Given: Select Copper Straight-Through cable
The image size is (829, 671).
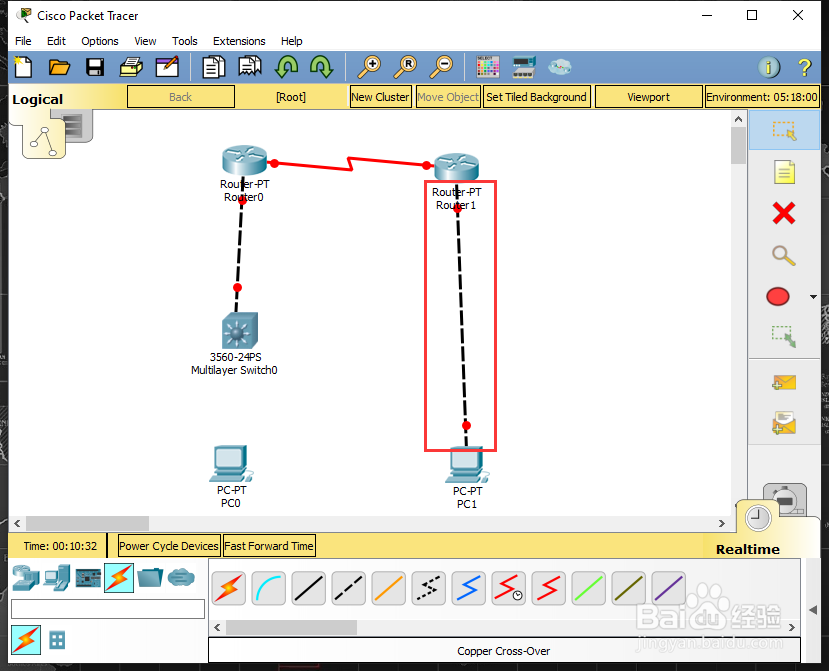Looking at the screenshot, I should pyautogui.click(x=309, y=589).
